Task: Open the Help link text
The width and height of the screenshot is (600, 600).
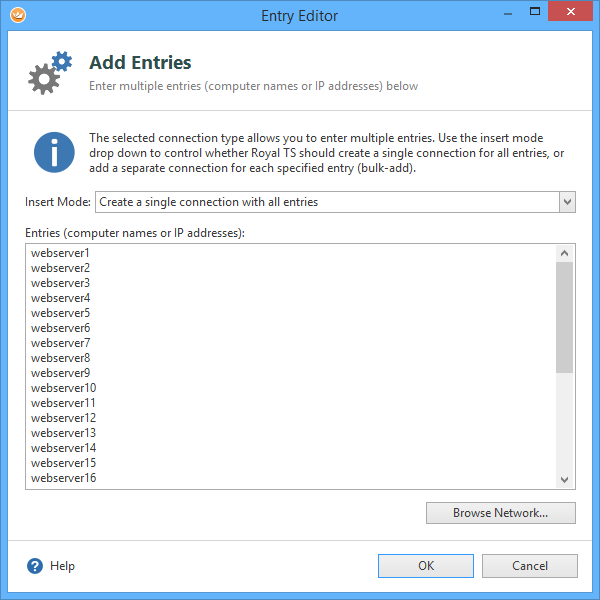Action: click(62, 566)
